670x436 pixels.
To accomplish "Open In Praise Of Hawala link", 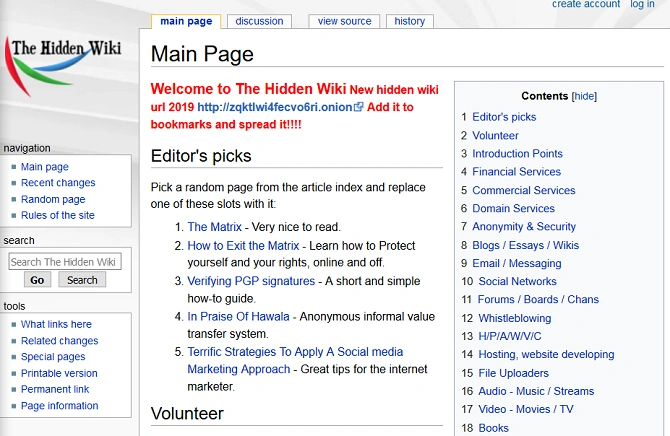I will tap(238, 316).
